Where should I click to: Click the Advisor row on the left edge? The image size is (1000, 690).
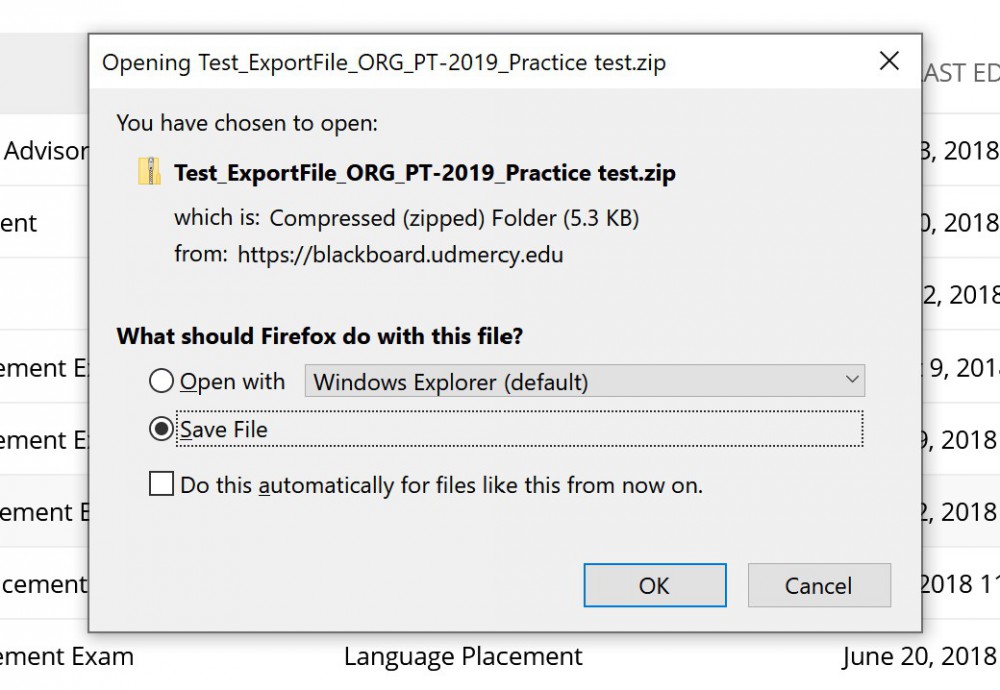click(x=45, y=151)
